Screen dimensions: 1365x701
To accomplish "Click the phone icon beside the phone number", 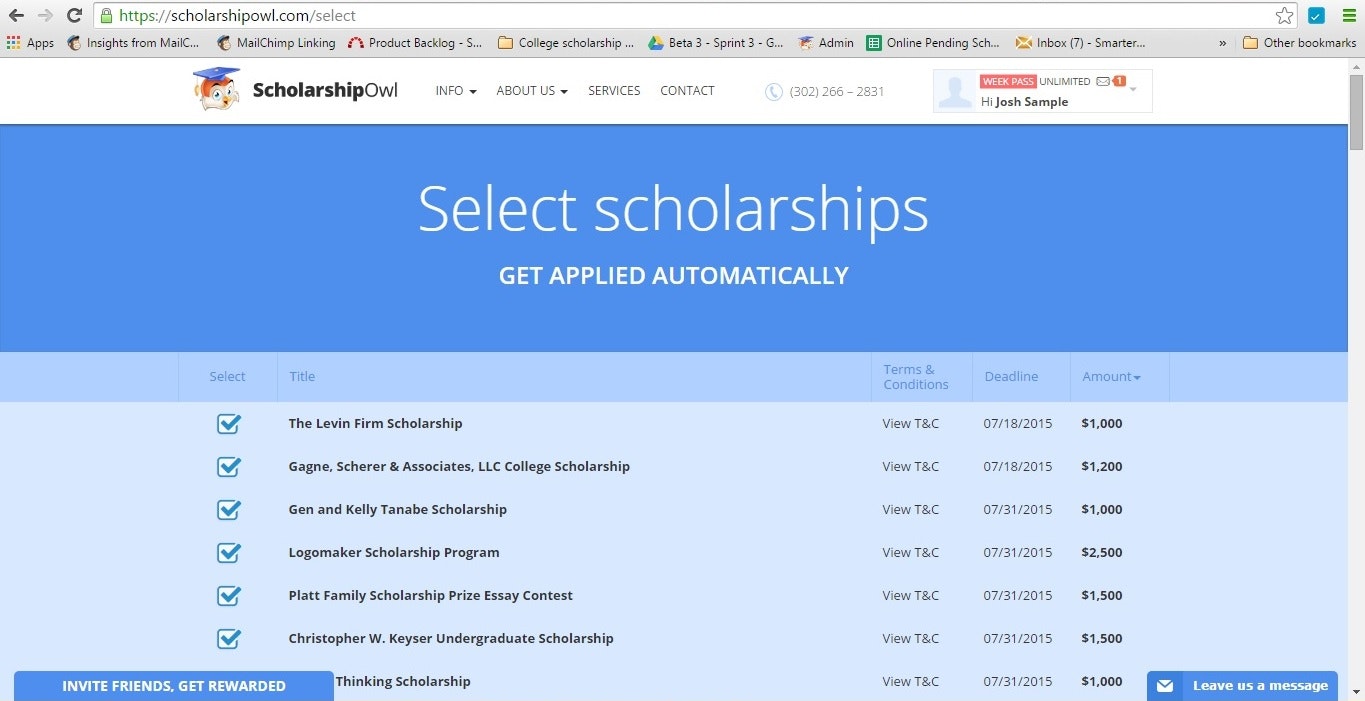I will coord(774,91).
